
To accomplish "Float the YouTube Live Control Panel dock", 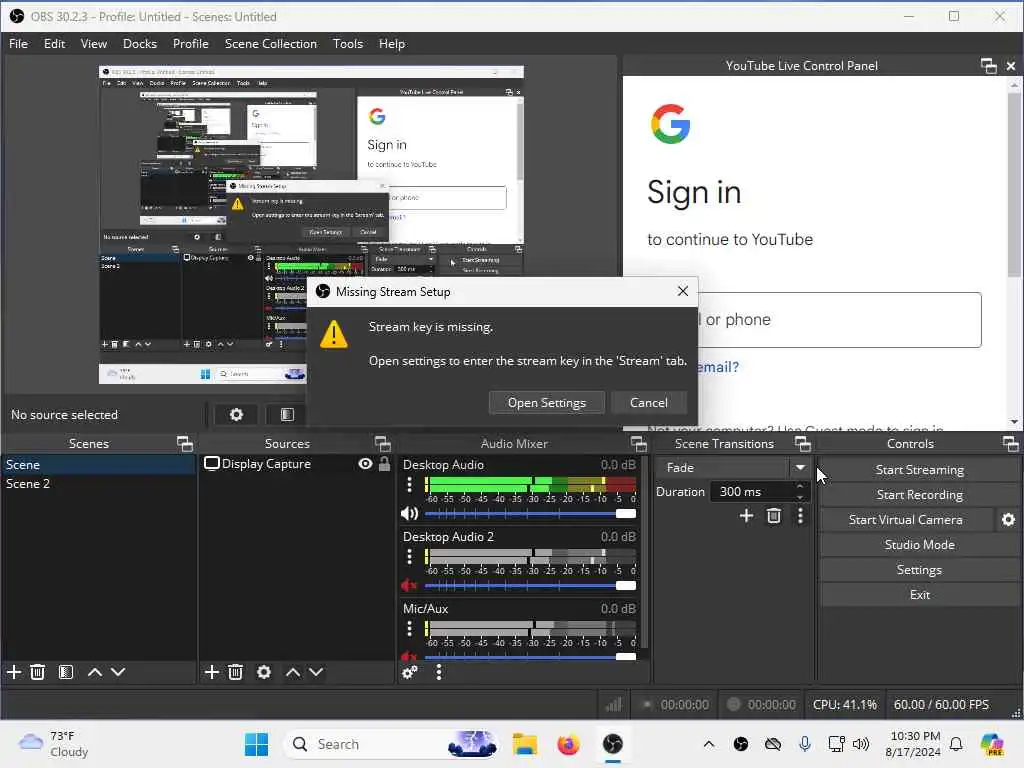I will coord(989,66).
